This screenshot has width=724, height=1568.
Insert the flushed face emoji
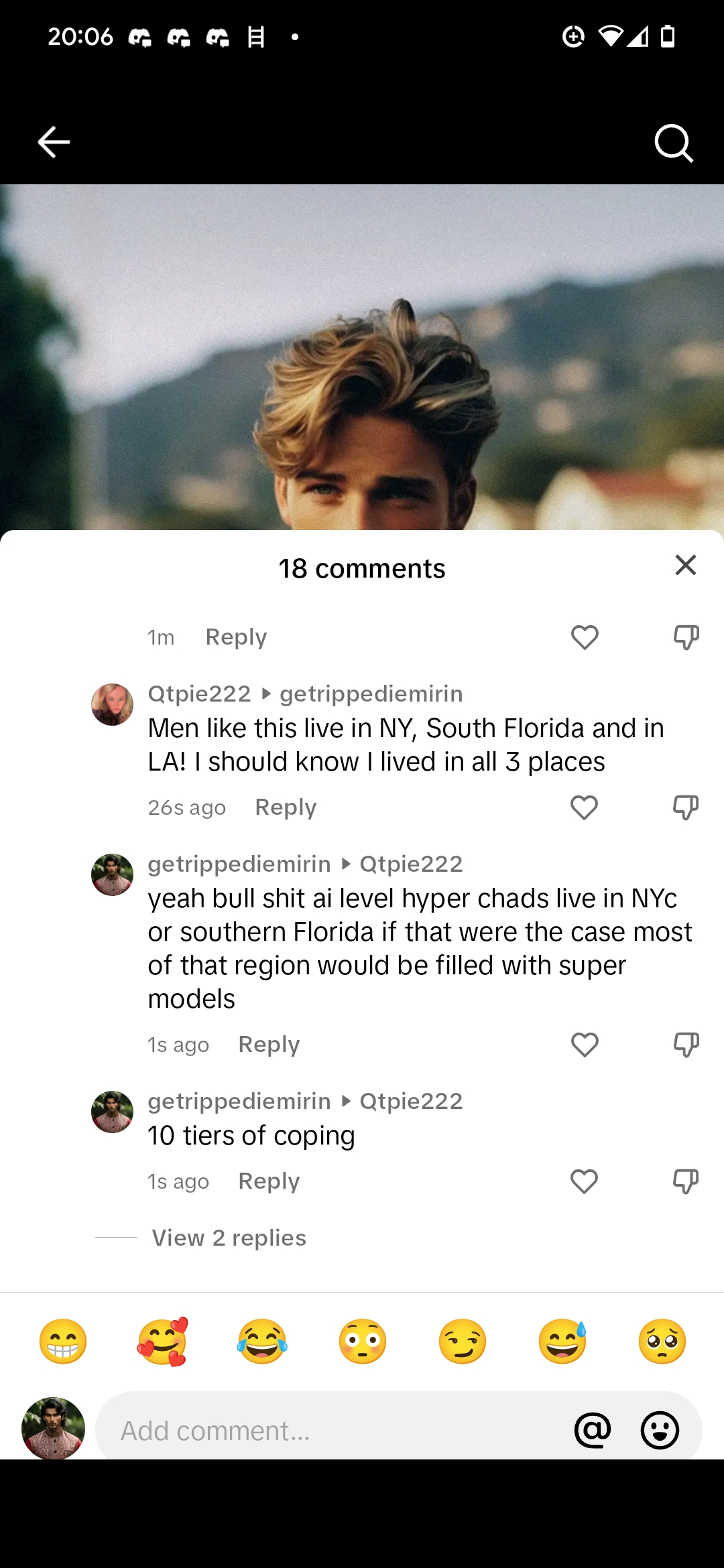[363, 1342]
